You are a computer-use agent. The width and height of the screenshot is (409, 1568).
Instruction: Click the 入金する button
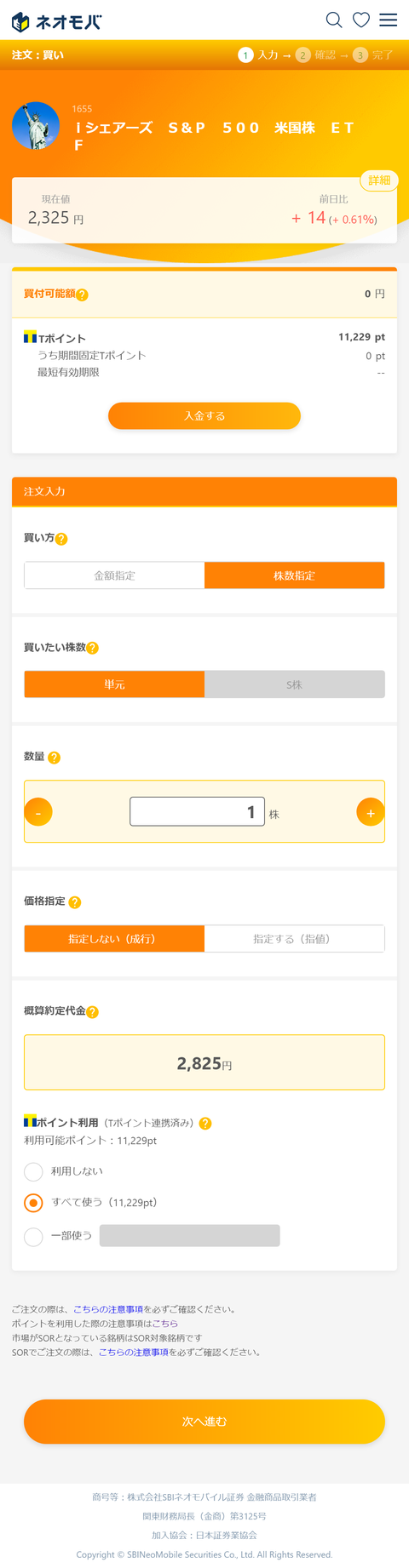click(x=204, y=415)
